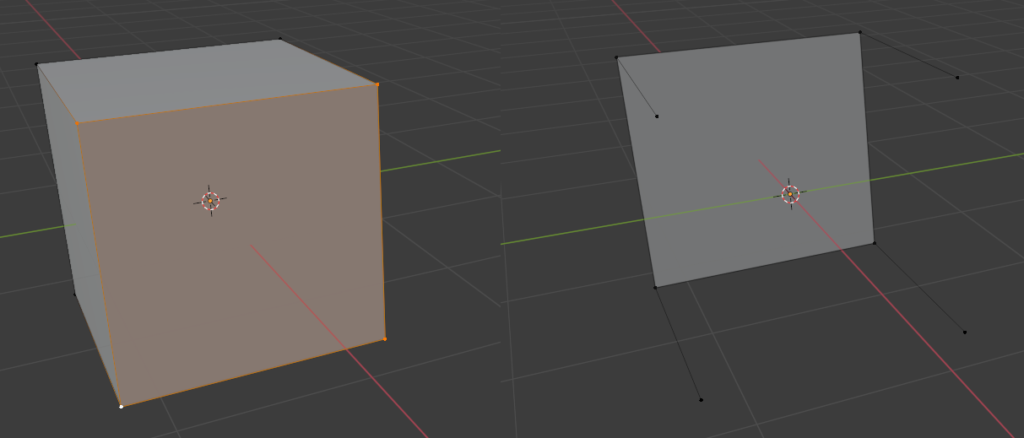Select the loose vertex overlapping the plane's upper-left area

656,117
